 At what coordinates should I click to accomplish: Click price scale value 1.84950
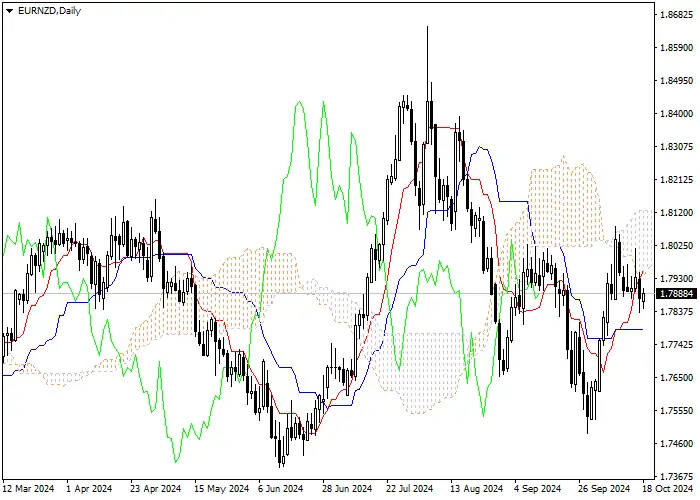click(x=676, y=81)
